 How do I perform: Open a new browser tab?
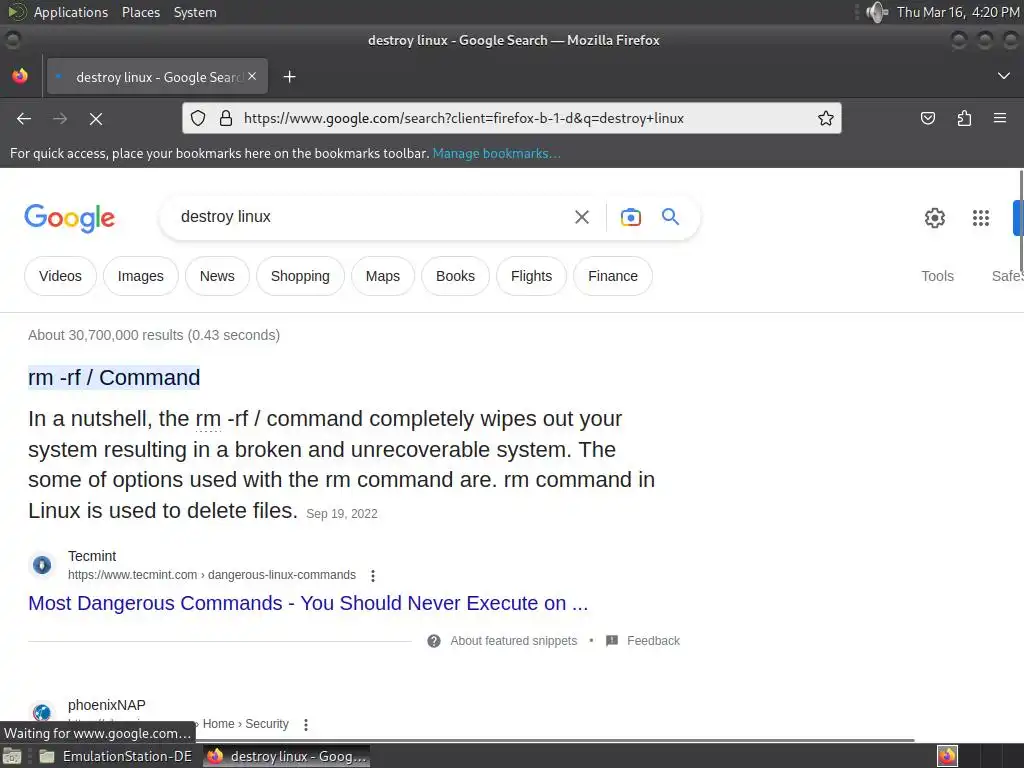tap(289, 77)
